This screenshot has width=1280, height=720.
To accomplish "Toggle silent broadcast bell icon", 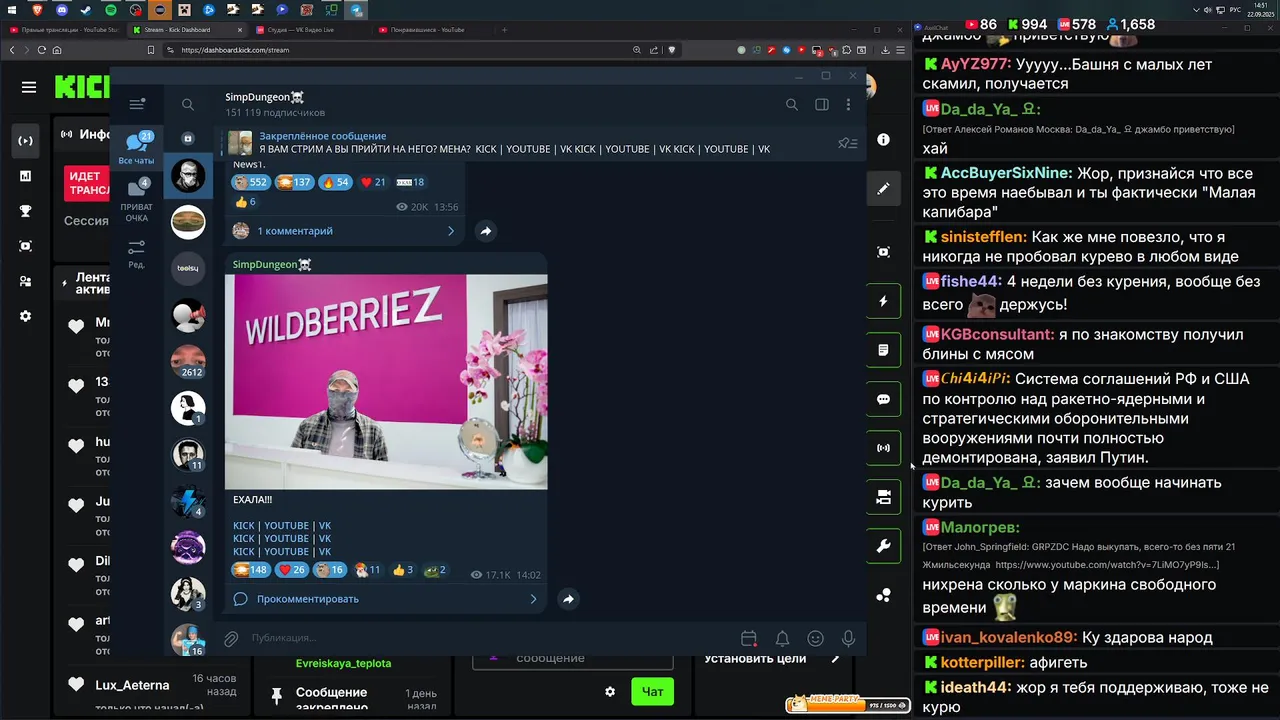I will [x=782, y=638].
